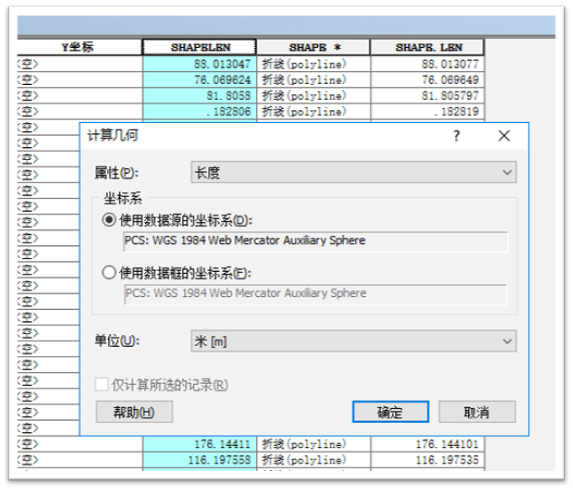Click the question mark help icon in dialog title
The width and height of the screenshot is (573, 490).
pyautogui.click(x=456, y=136)
